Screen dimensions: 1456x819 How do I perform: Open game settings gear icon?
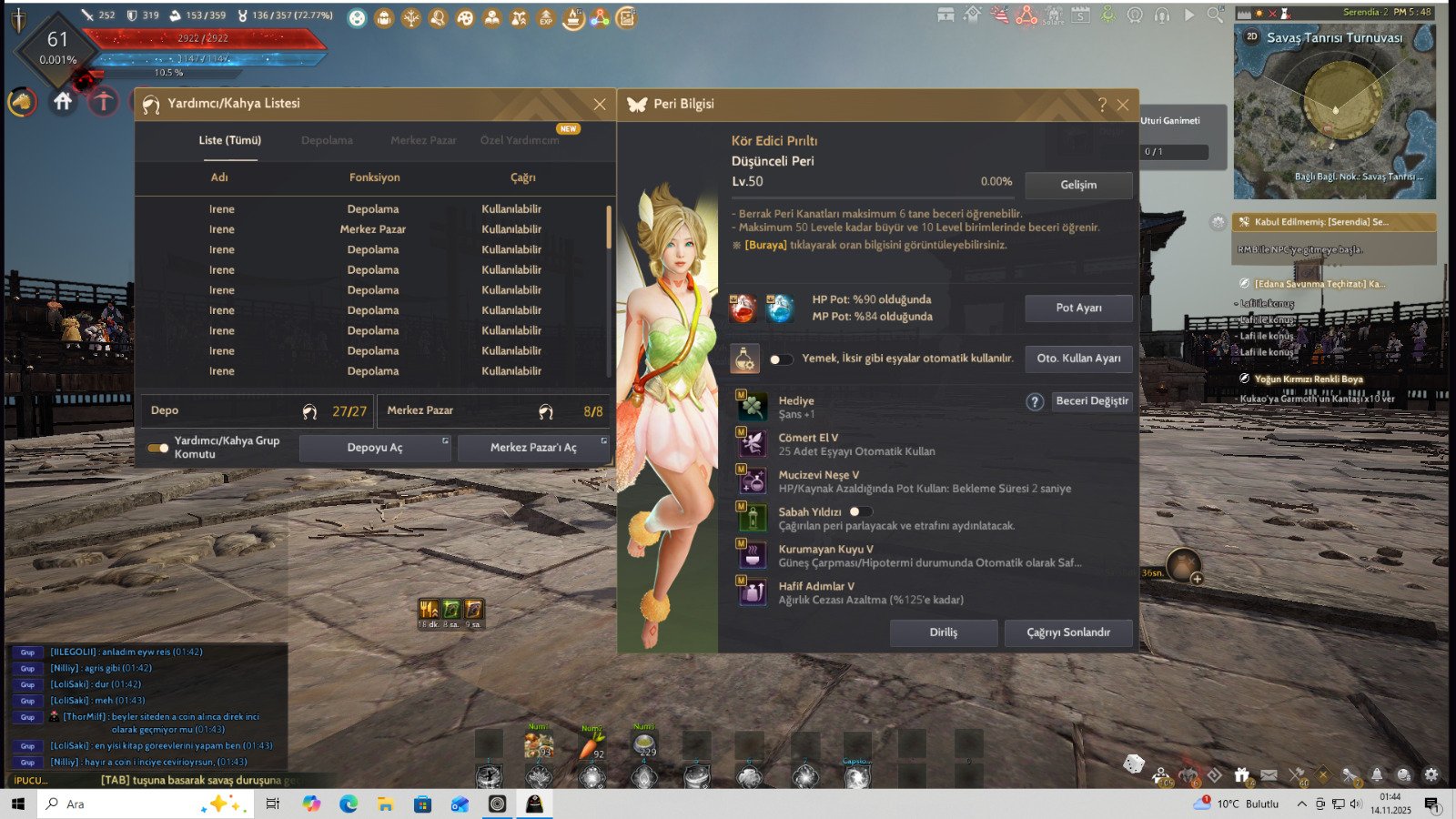click(x=1431, y=774)
